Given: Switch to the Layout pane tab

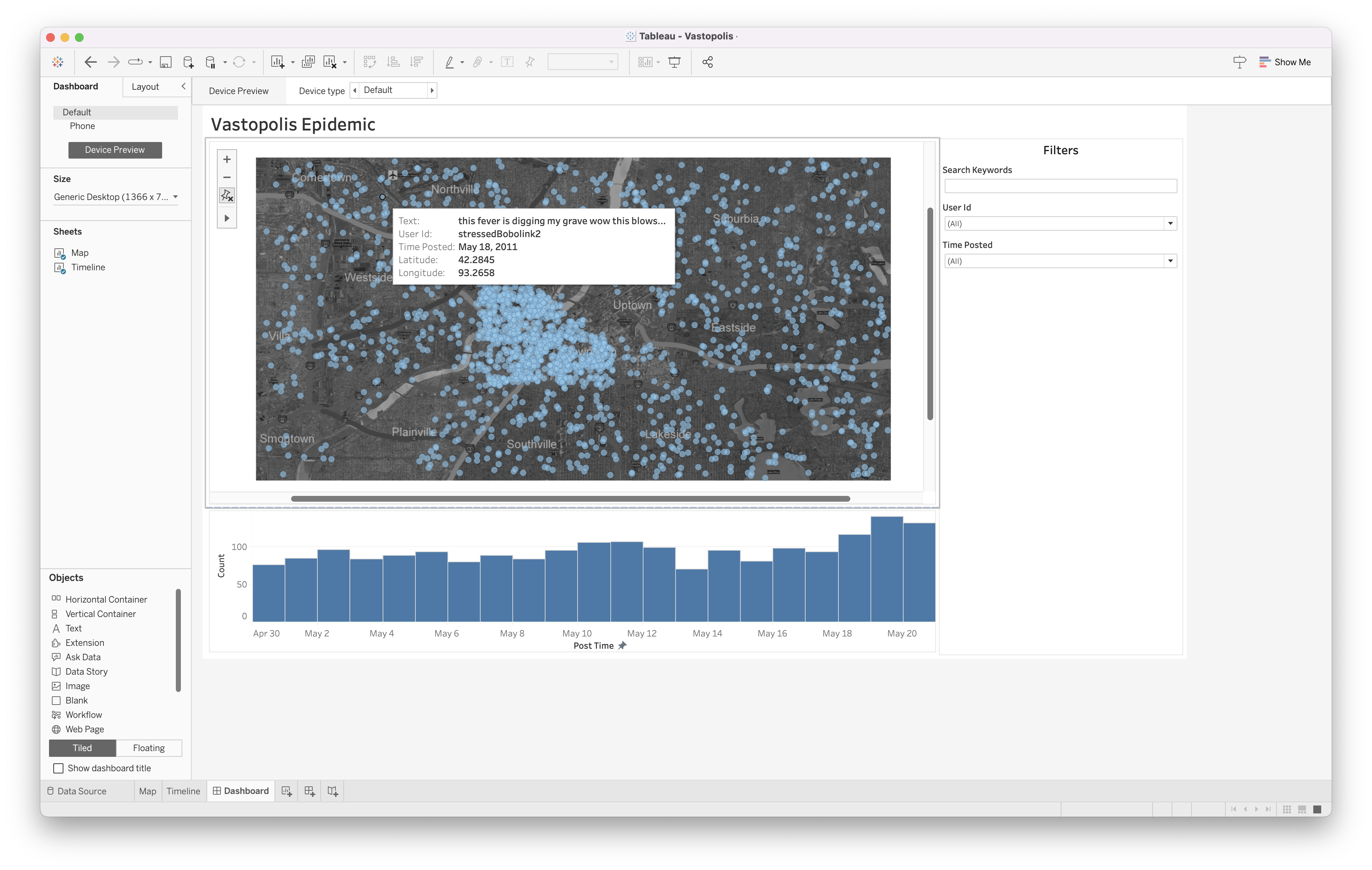Looking at the screenshot, I should pos(145,86).
